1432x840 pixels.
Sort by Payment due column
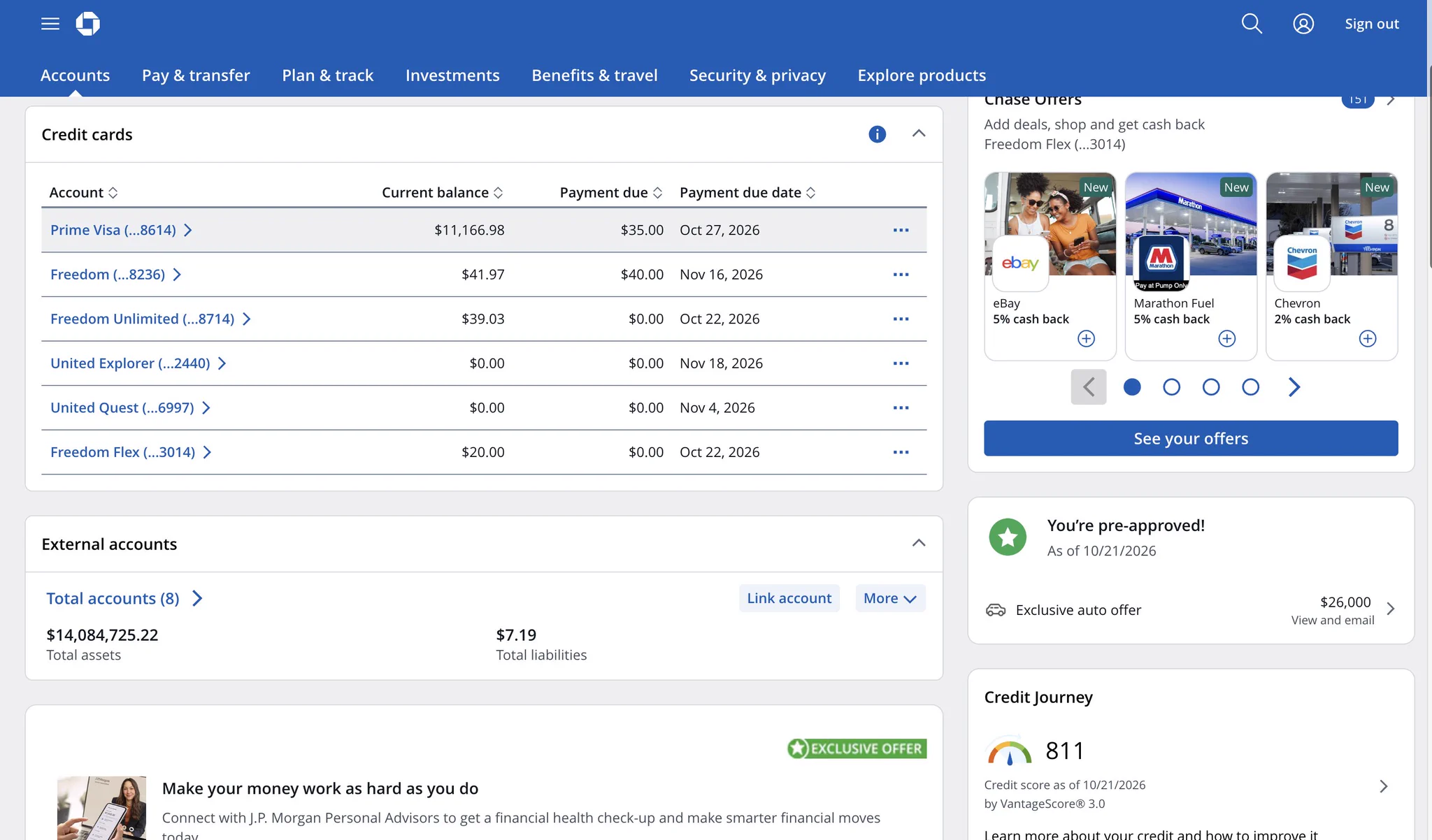click(x=611, y=192)
